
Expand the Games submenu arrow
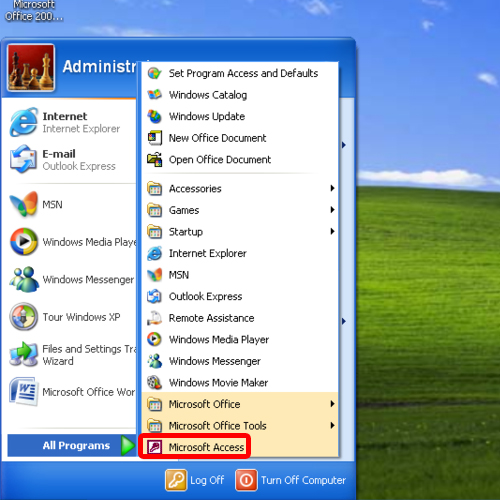[332, 210]
